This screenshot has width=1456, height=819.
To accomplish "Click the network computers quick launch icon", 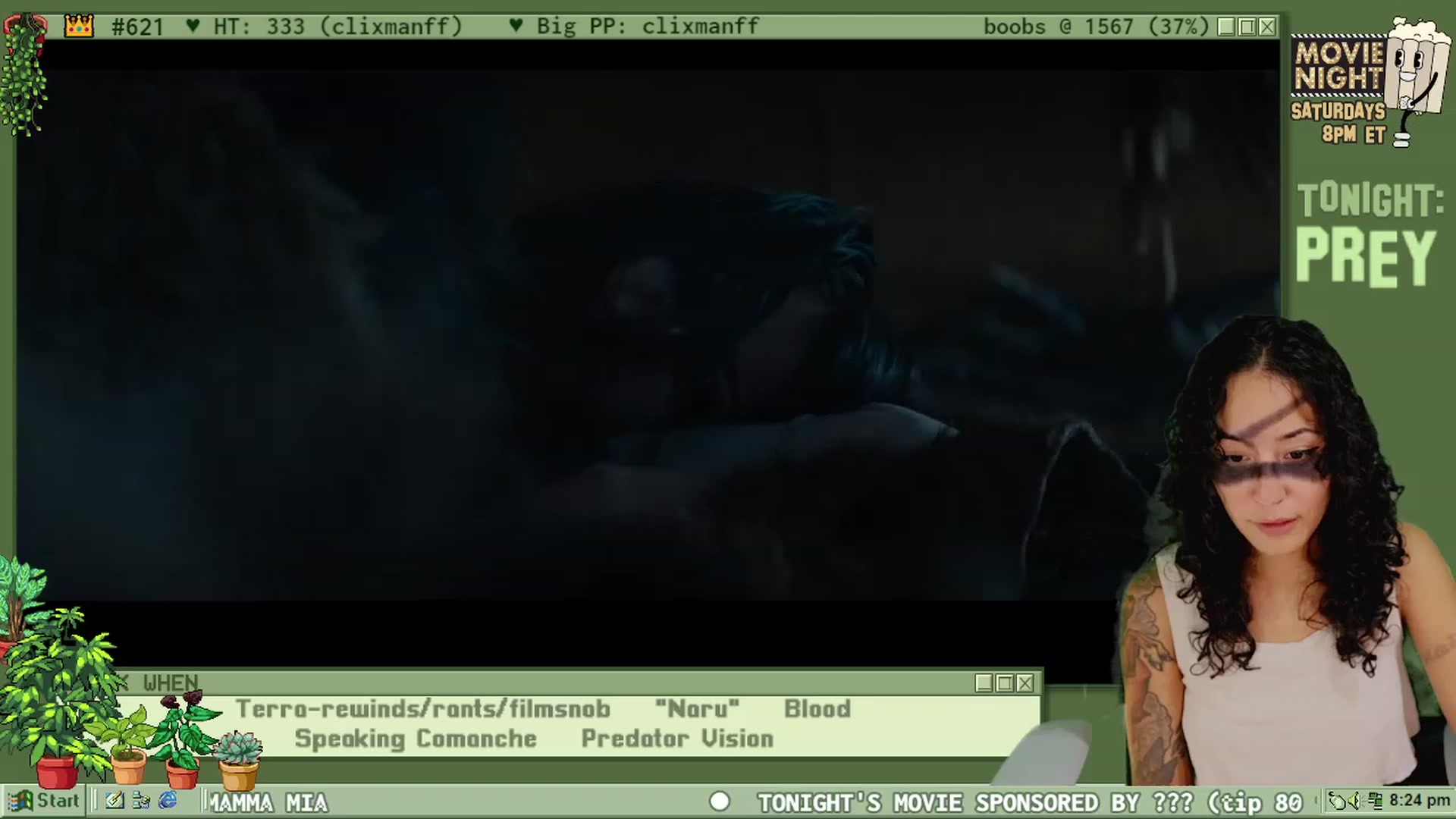I will pyautogui.click(x=141, y=801).
